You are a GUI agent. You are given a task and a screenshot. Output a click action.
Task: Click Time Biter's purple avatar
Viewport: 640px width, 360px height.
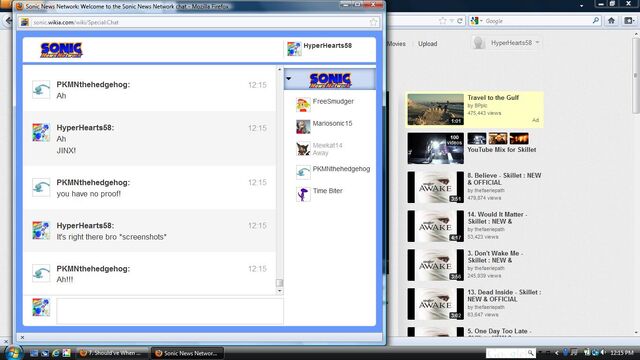[303, 194]
